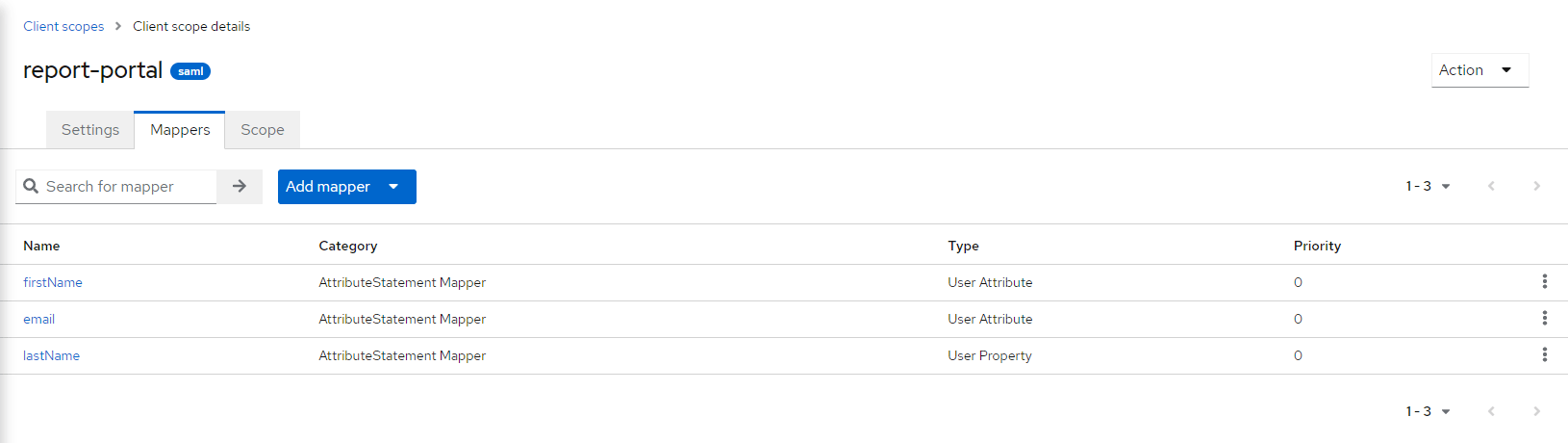Focus the Search for mapper field
The height and width of the screenshot is (443, 1568).
coord(125,187)
